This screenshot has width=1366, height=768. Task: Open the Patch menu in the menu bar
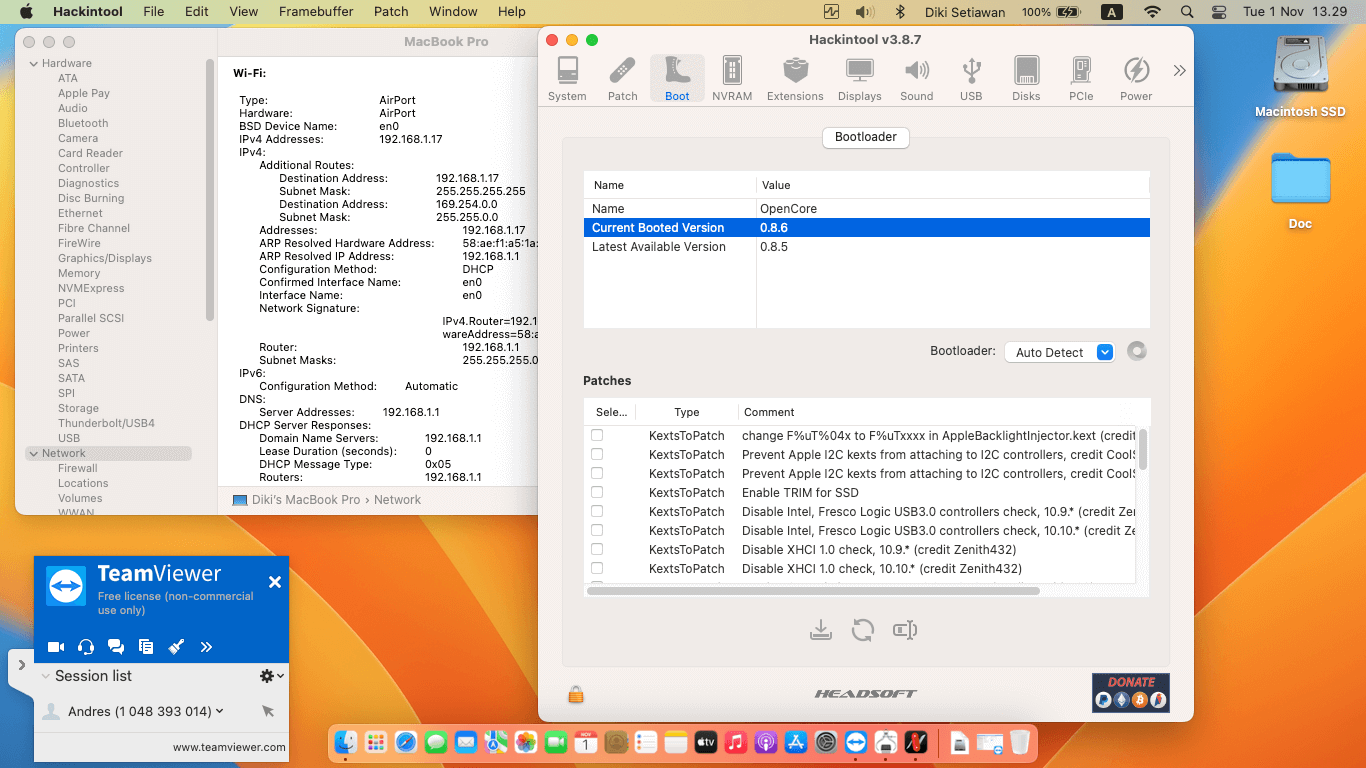click(x=390, y=12)
